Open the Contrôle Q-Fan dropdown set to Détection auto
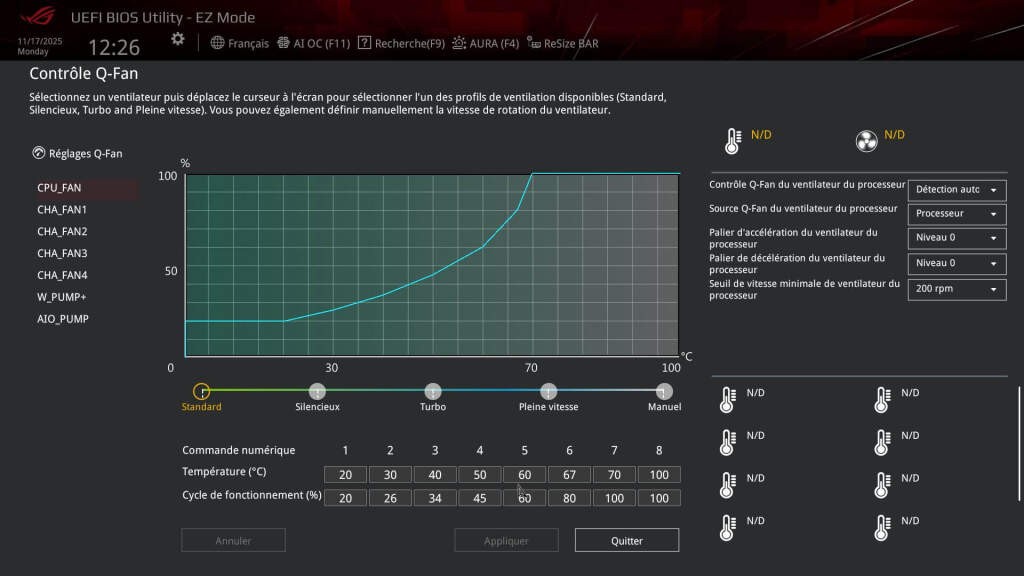The height and width of the screenshot is (576, 1024). 956,188
